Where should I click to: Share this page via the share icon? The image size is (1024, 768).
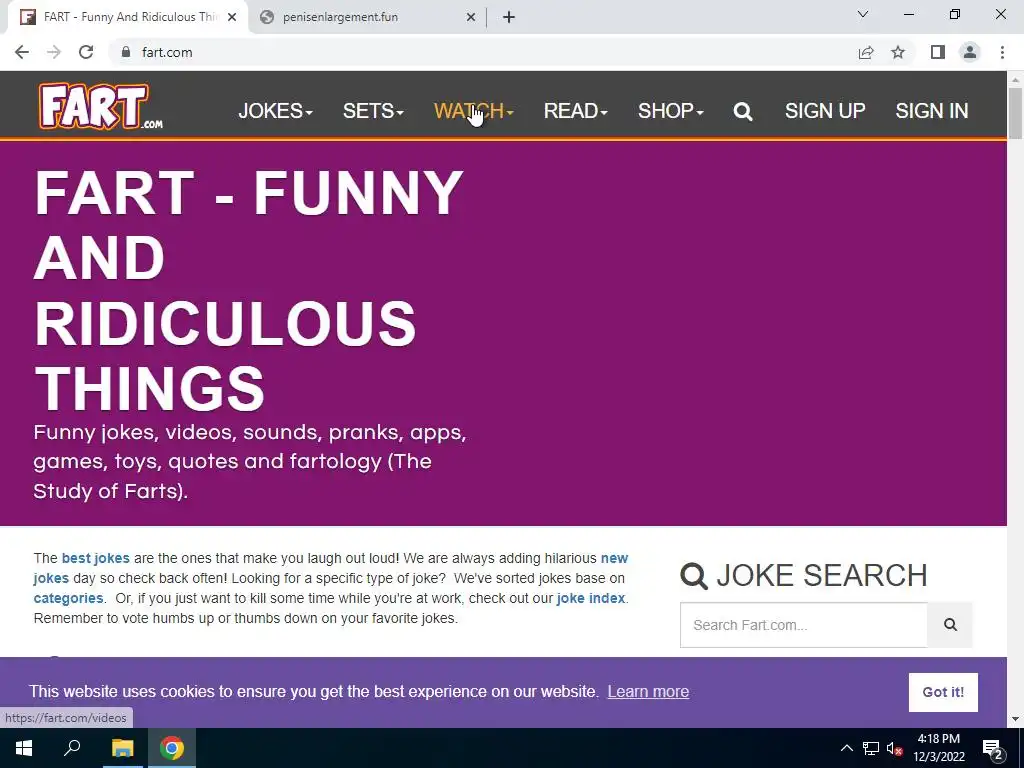click(x=866, y=52)
